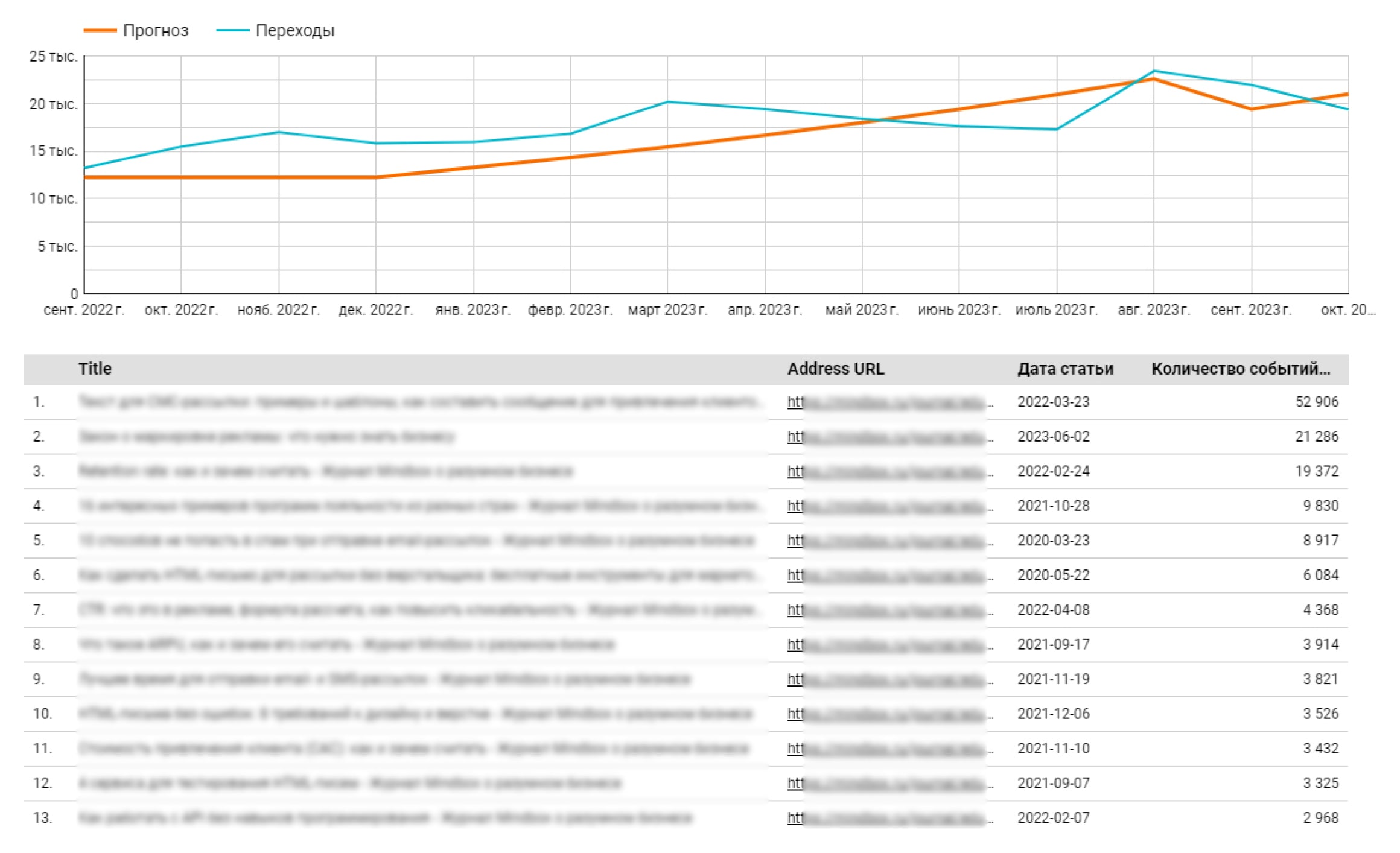1400x853 pixels.
Task: Toggle the Переходы legend series
Action: 275,30
